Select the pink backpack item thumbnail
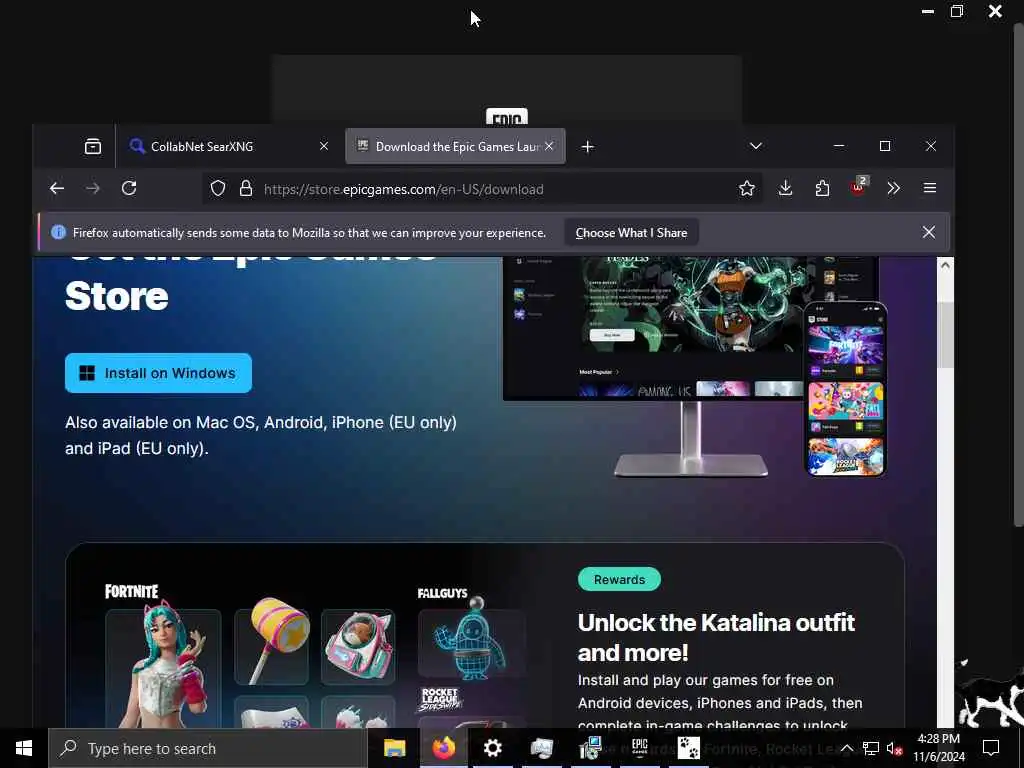 click(x=358, y=647)
